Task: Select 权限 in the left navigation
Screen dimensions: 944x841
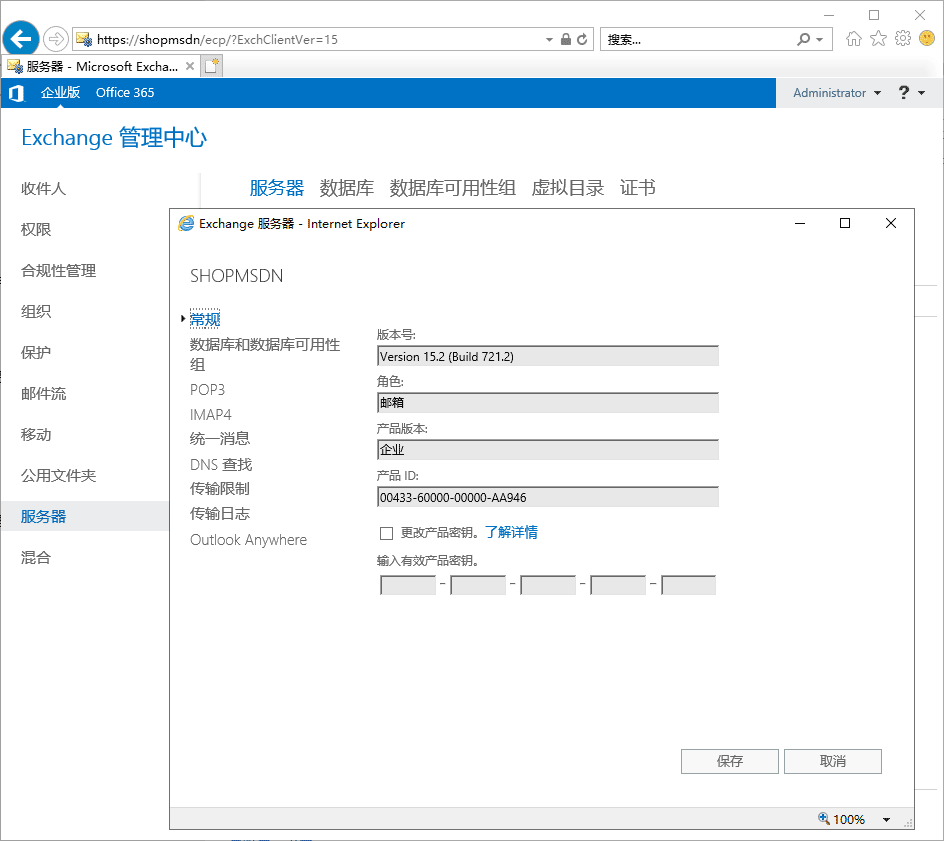Action: tap(36, 229)
